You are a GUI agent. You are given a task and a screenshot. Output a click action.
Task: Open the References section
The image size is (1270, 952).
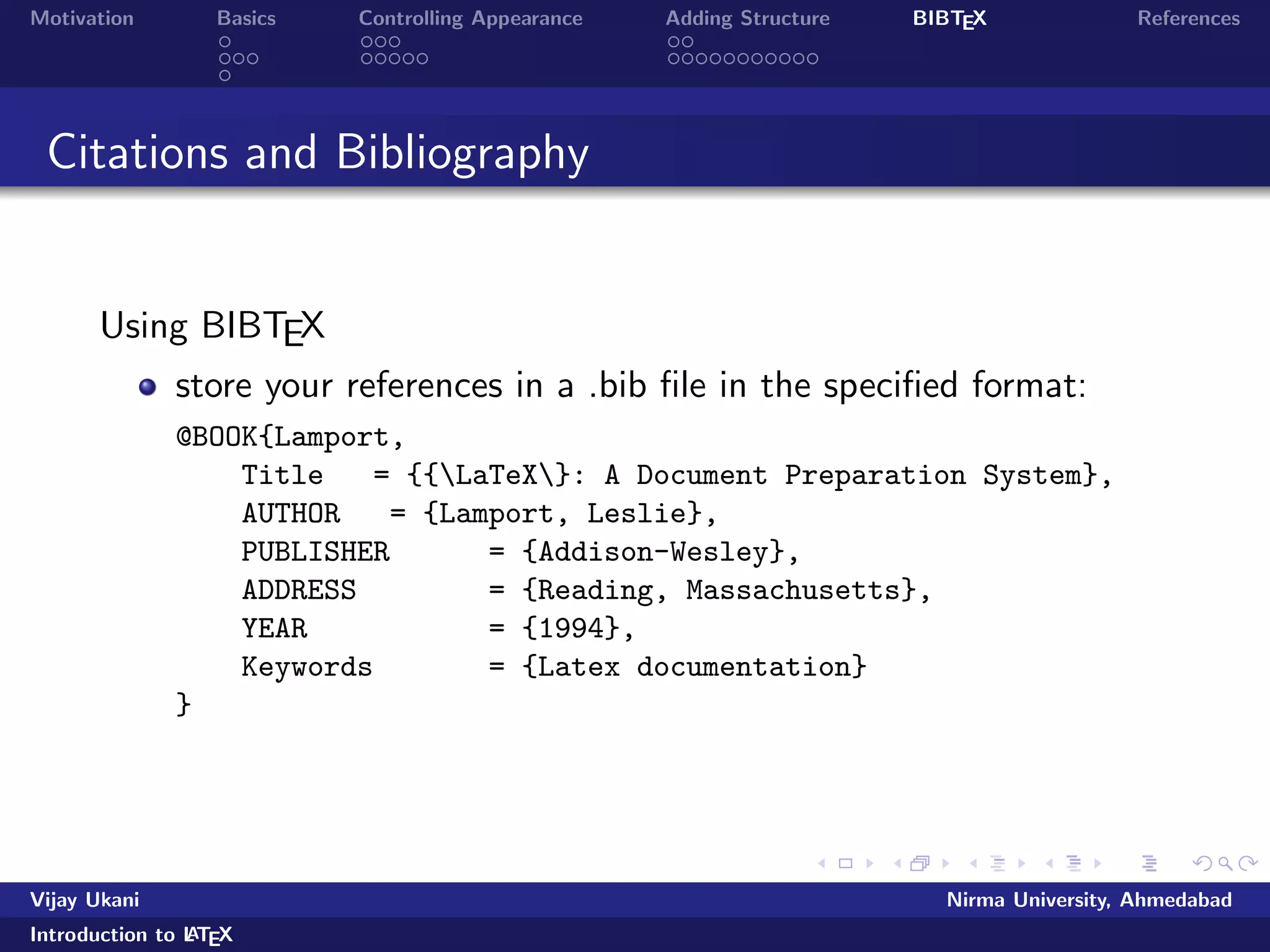click(1189, 19)
